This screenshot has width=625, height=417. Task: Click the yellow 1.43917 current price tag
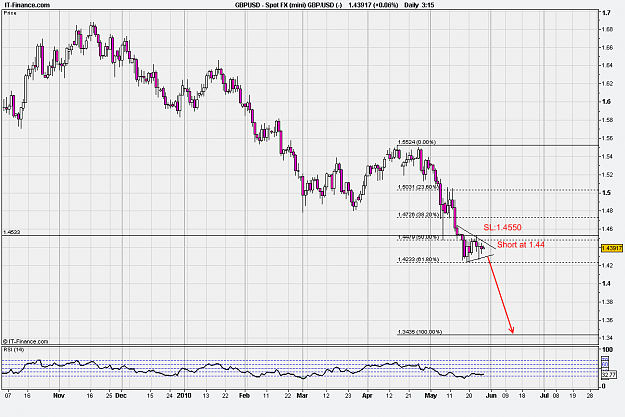611,248
